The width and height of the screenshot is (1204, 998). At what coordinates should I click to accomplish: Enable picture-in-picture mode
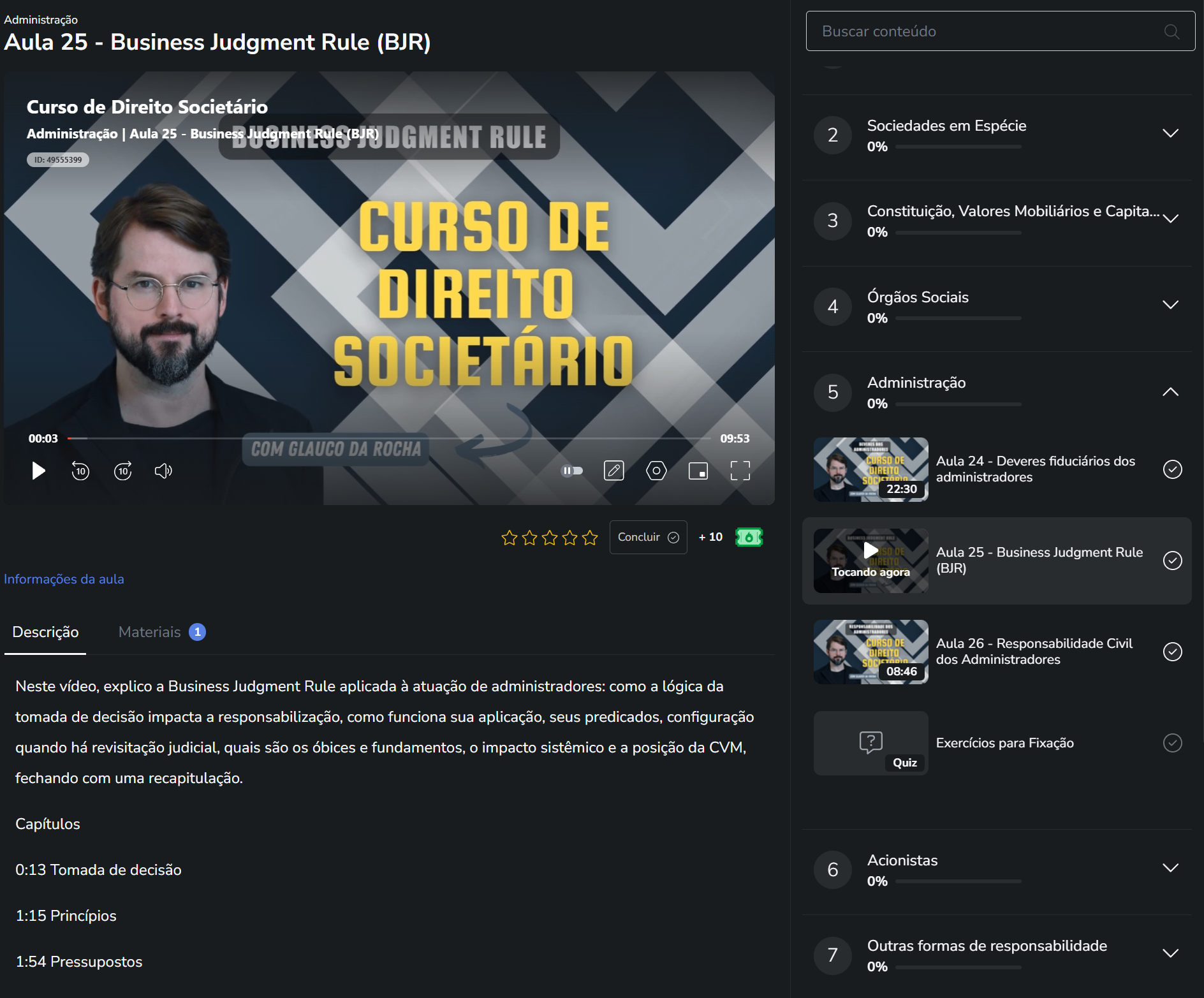[698, 471]
